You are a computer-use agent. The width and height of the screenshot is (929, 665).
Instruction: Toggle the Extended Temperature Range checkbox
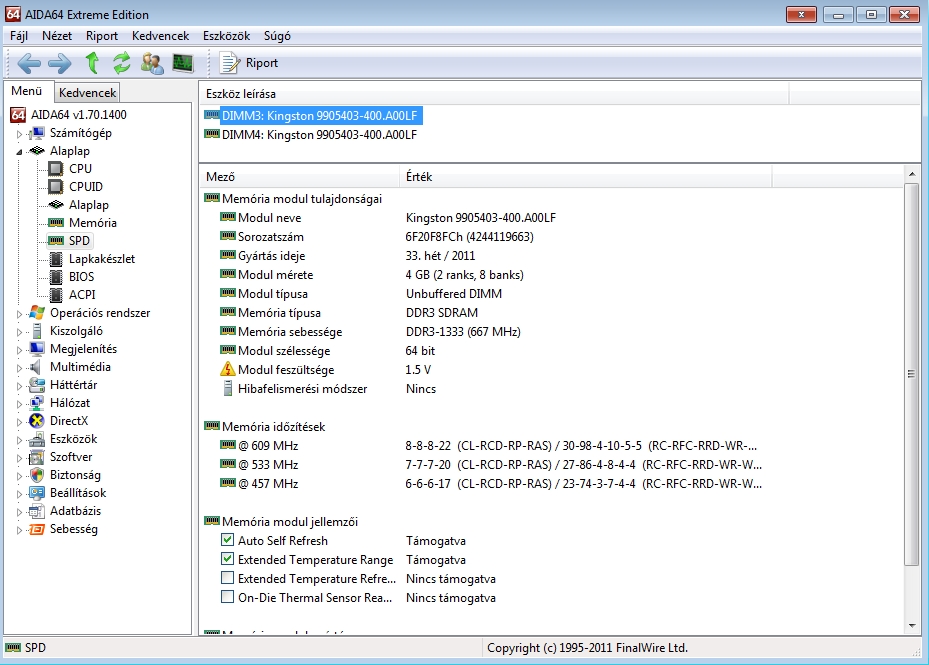point(228,559)
